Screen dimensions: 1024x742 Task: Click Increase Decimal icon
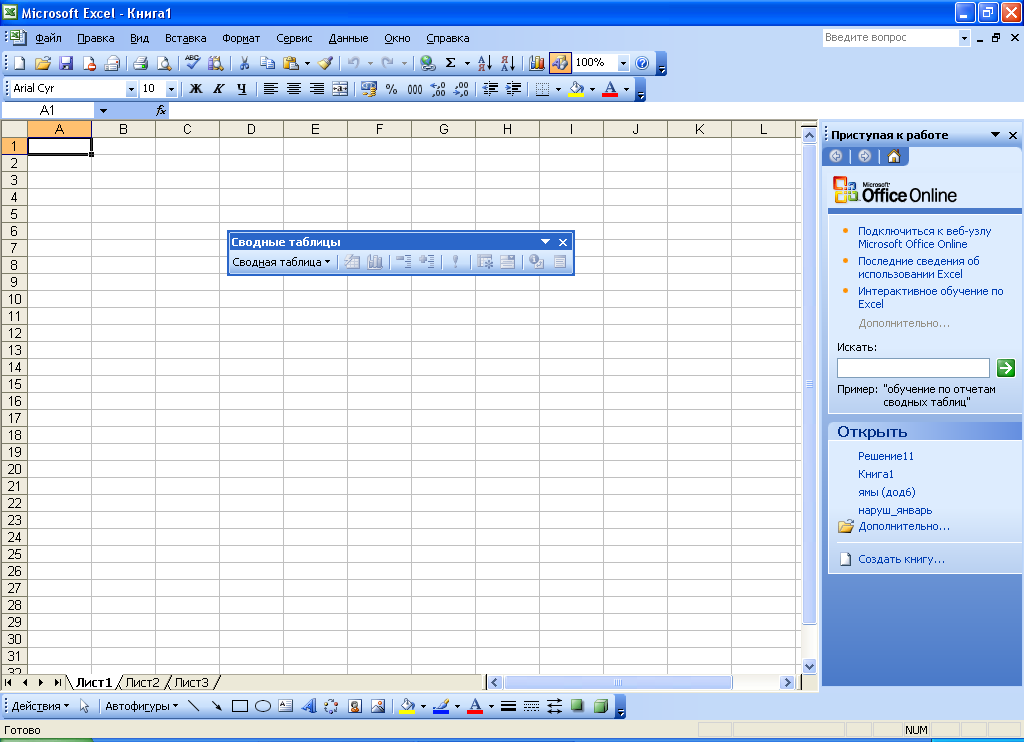(438, 89)
